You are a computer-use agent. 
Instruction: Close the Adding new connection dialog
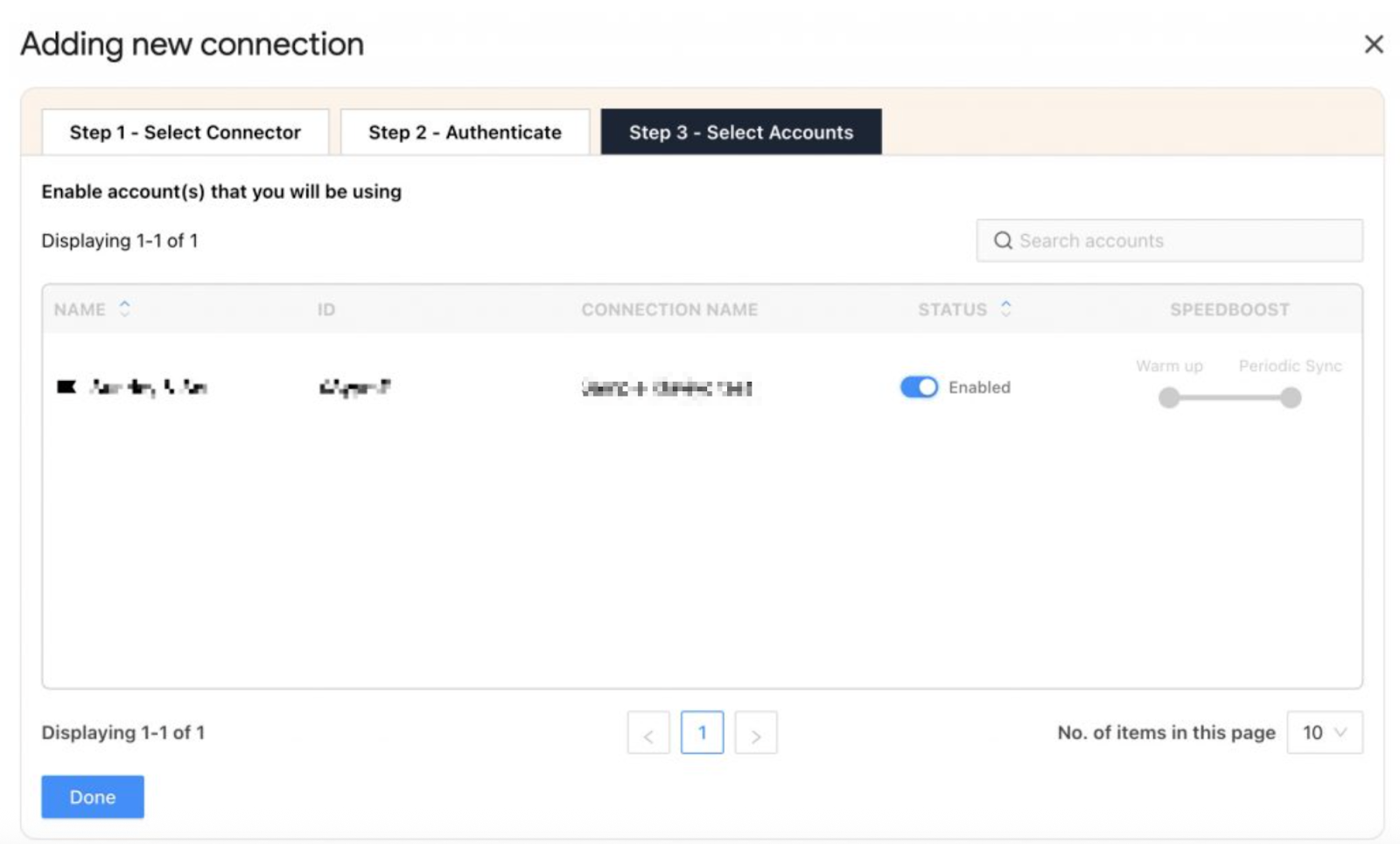coord(1373,45)
